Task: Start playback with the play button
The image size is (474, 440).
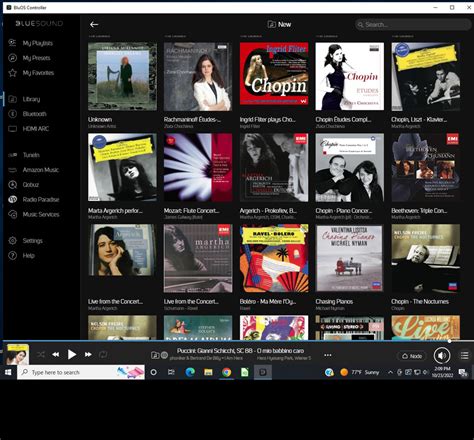Action: coord(72,354)
